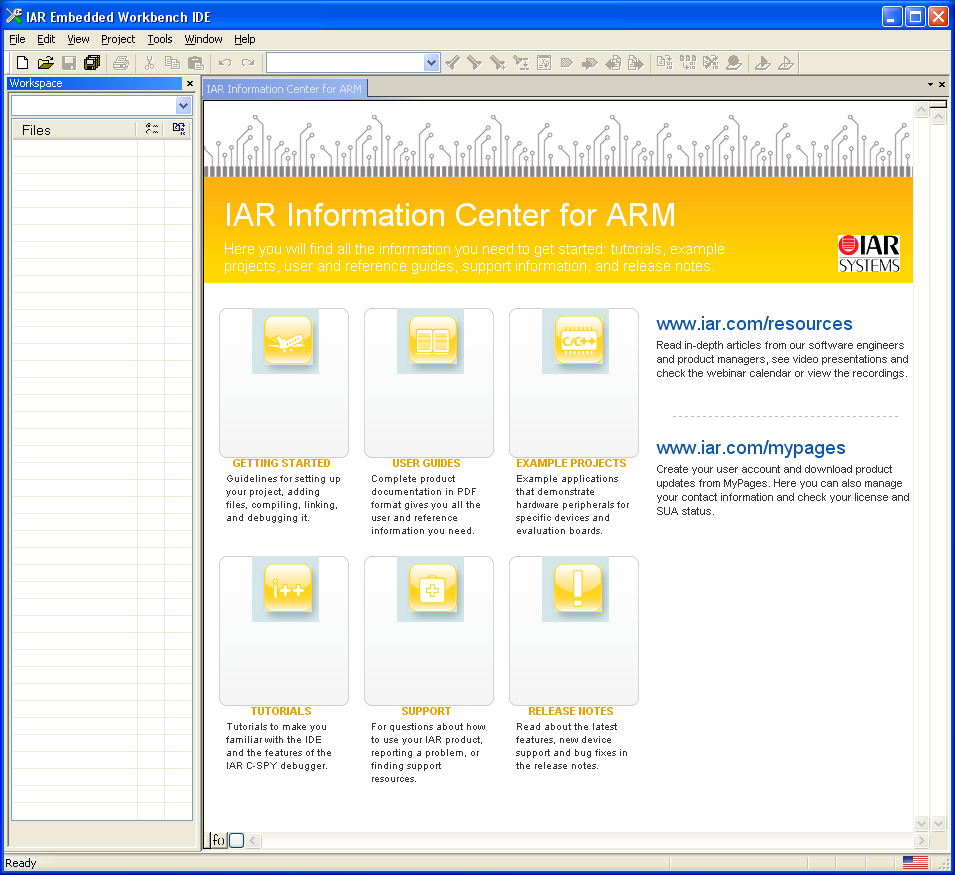Viewport: 955px width, 875px height.
Task: Click the vertical scrollbar up arrow
Action: point(922,110)
